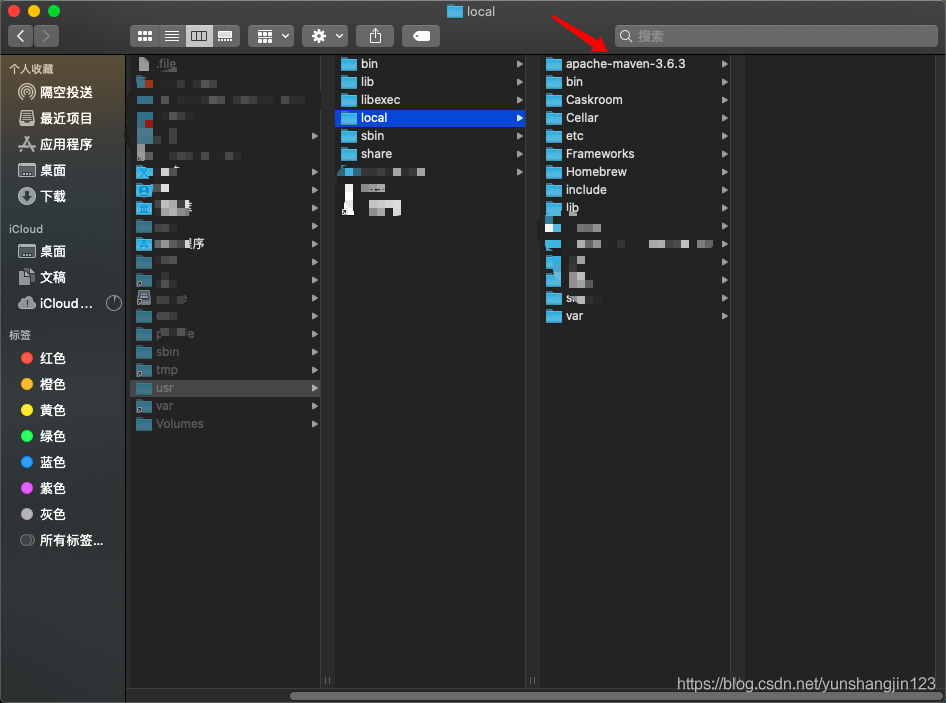Expand Cellar folder via its arrow
The height and width of the screenshot is (703, 946).
click(725, 118)
